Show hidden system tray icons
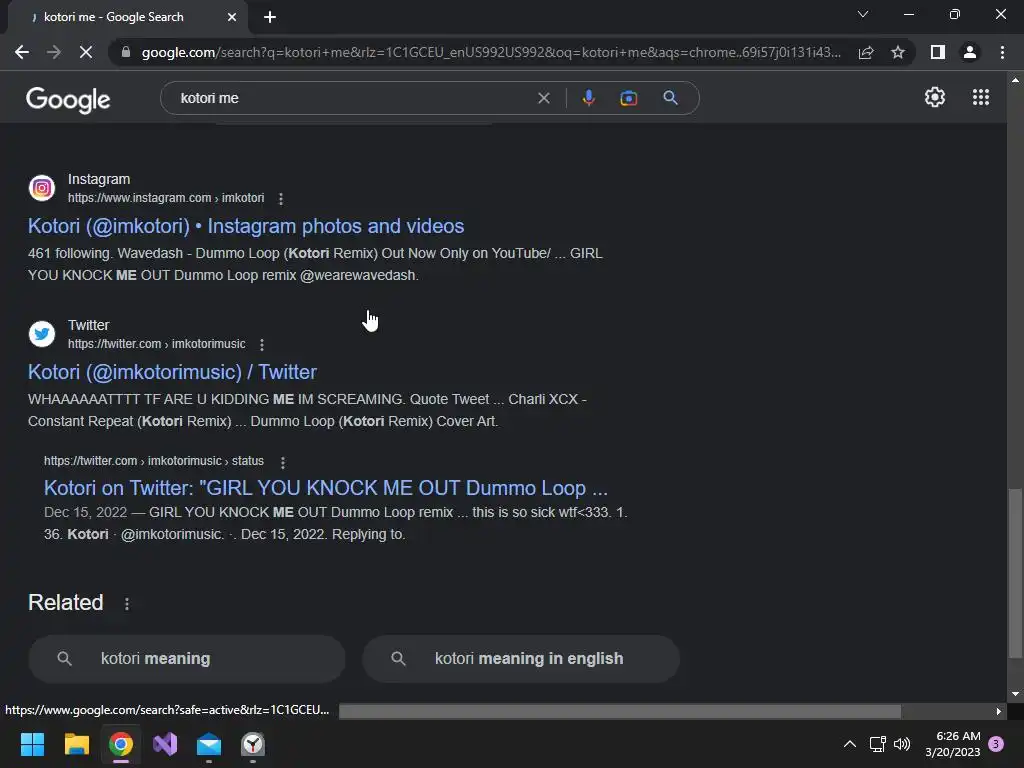This screenshot has height=768, width=1024. [x=850, y=744]
